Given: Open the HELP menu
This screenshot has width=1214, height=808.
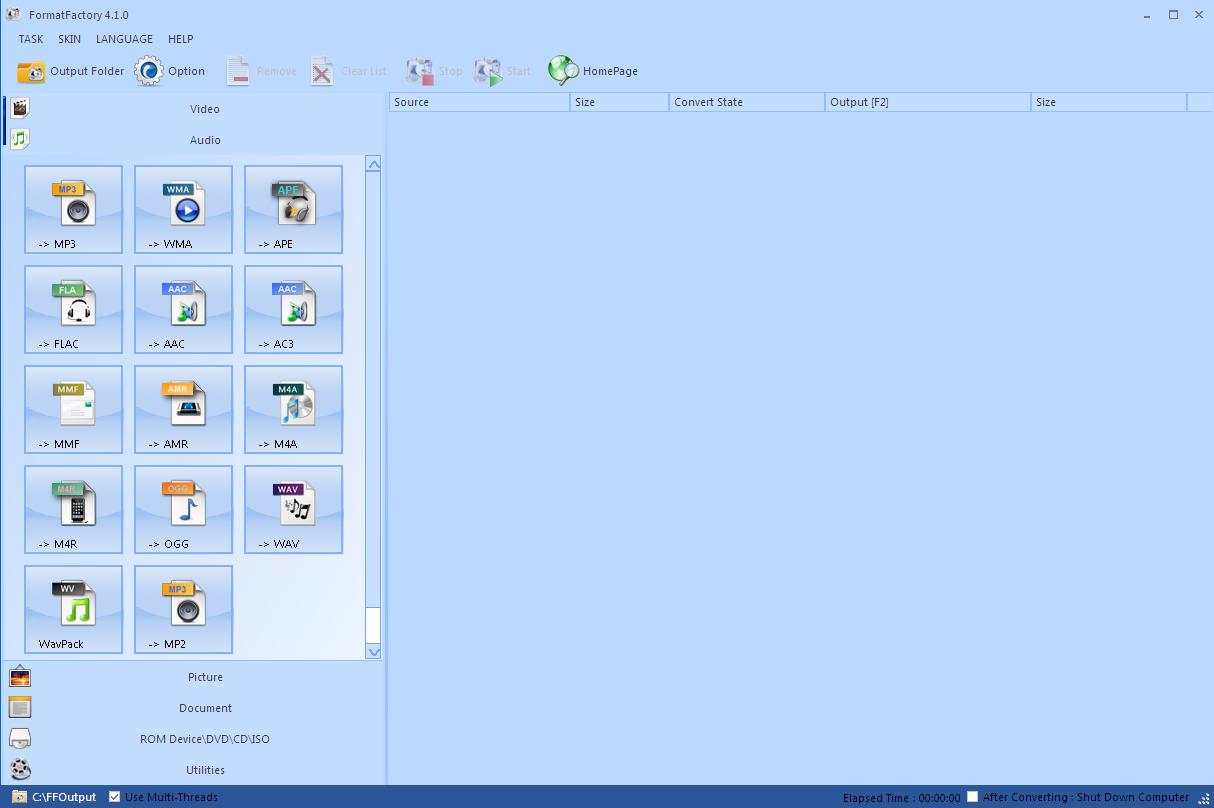Looking at the screenshot, I should (181, 39).
